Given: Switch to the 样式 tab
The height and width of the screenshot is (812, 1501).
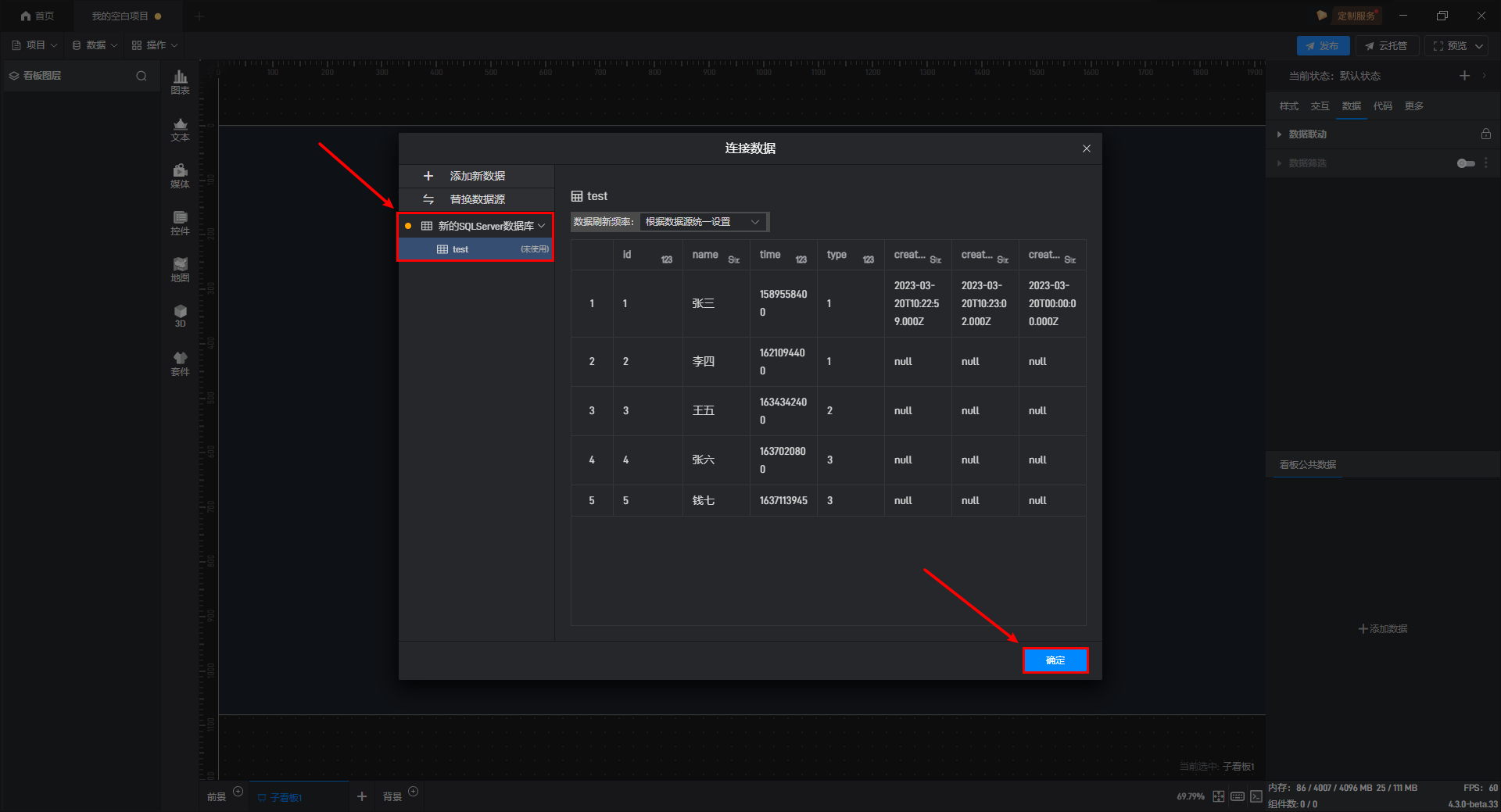Looking at the screenshot, I should coord(1288,106).
